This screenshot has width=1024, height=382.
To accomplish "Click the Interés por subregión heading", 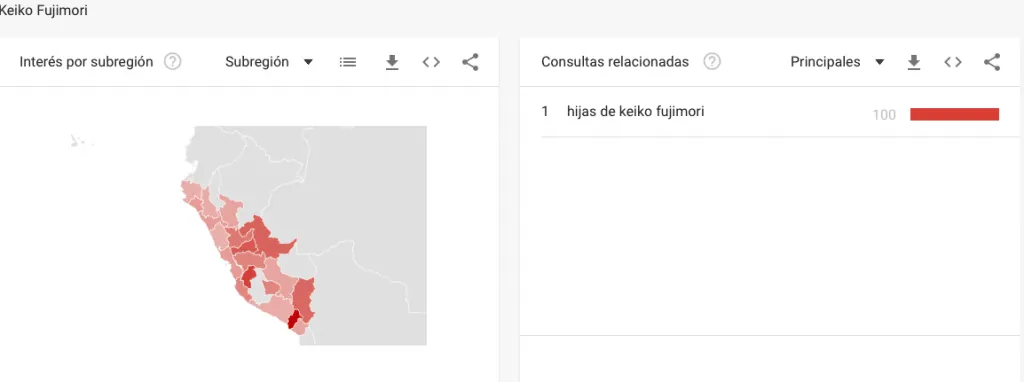I will click(86, 62).
